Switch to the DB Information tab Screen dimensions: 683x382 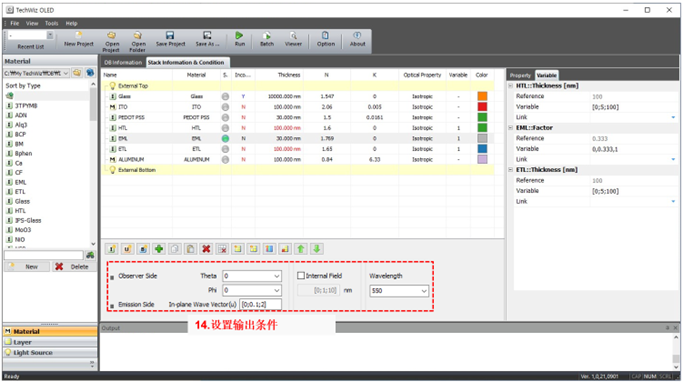pyautogui.click(x=123, y=62)
